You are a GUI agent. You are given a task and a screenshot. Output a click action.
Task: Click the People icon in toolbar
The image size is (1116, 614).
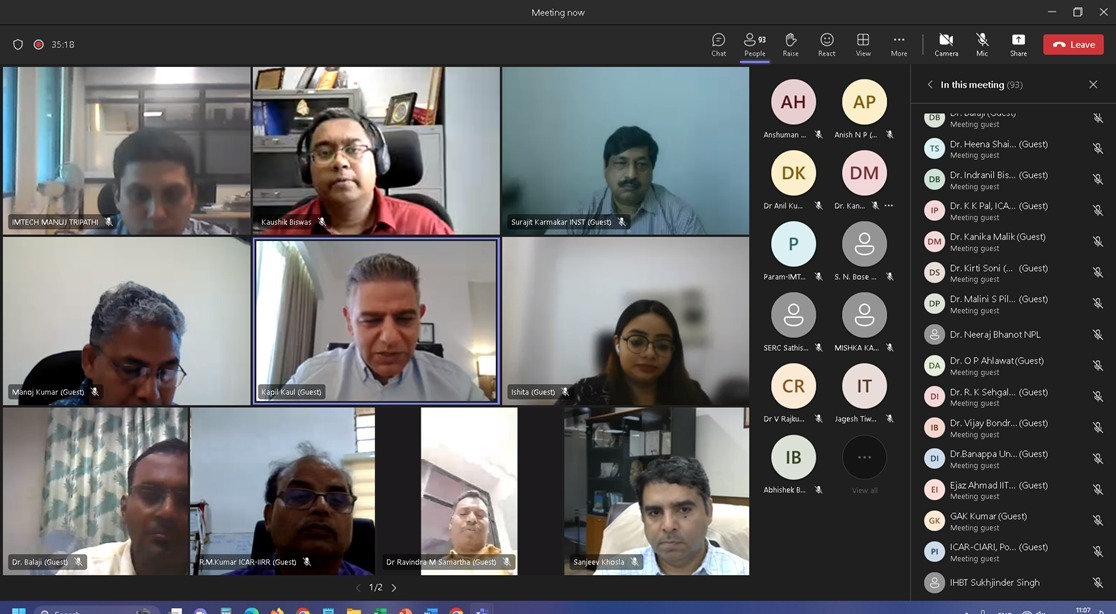(754, 44)
